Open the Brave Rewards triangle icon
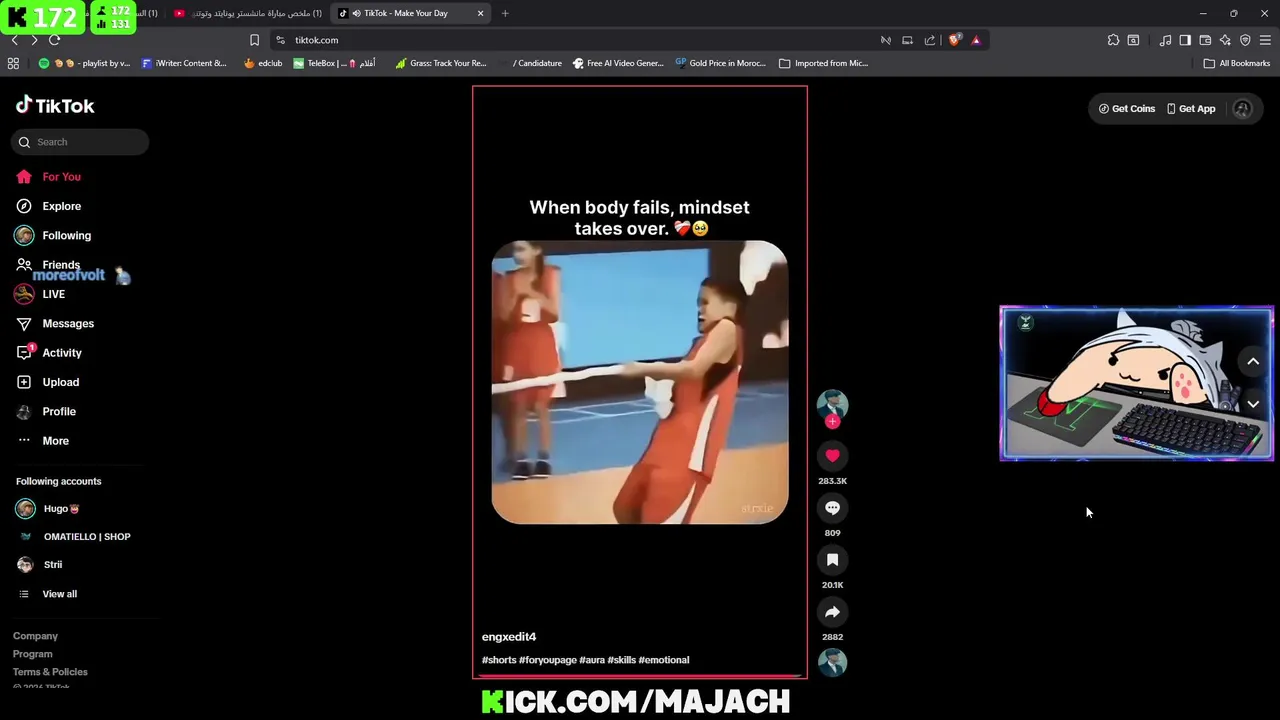The width and height of the screenshot is (1280, 720). [976, 40]
